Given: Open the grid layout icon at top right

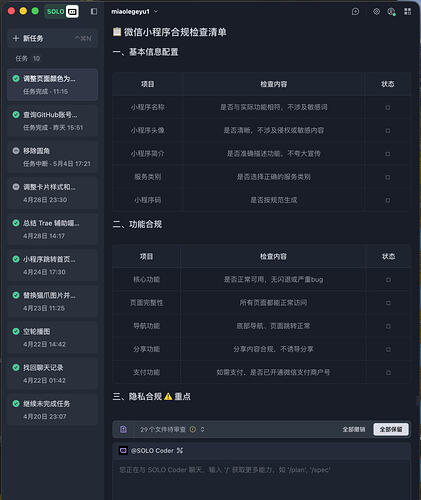Looking at the screenshot, I should 407,12.
